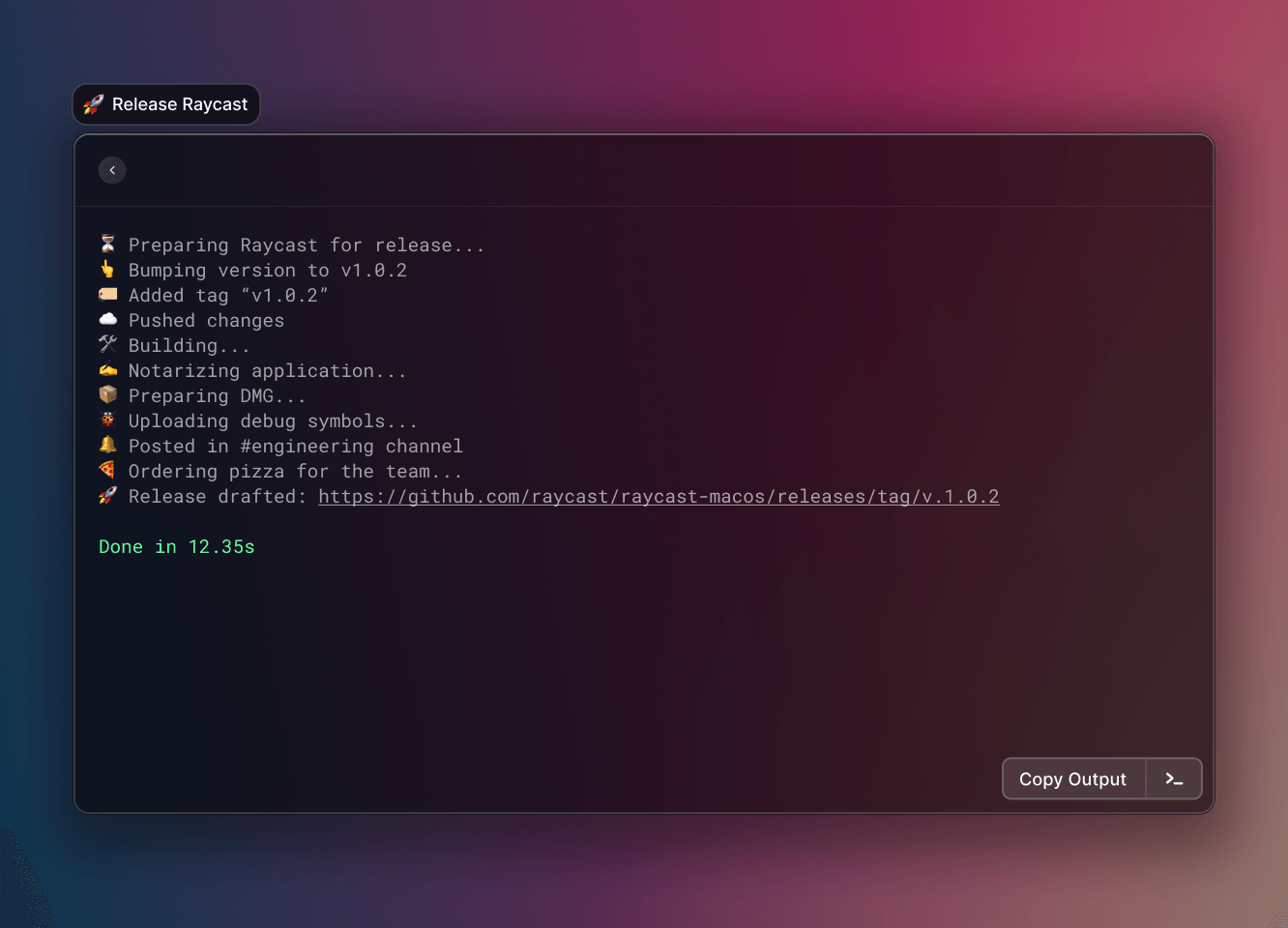Click the Release Raycast title label
Image resolution: width=1288 pixels, height=928 pixels.
click(180, 104)
